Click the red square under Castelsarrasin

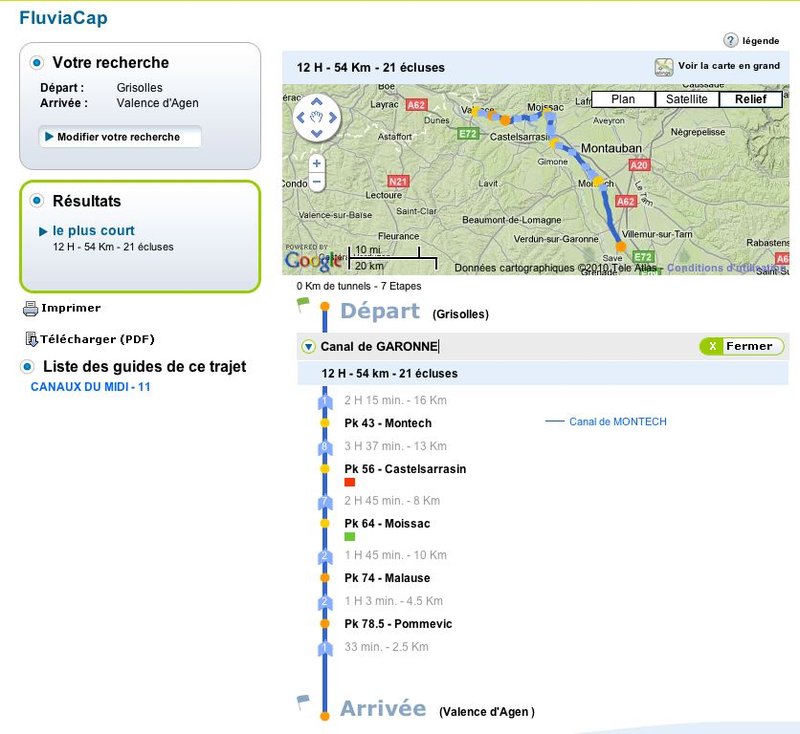[349, 482]
